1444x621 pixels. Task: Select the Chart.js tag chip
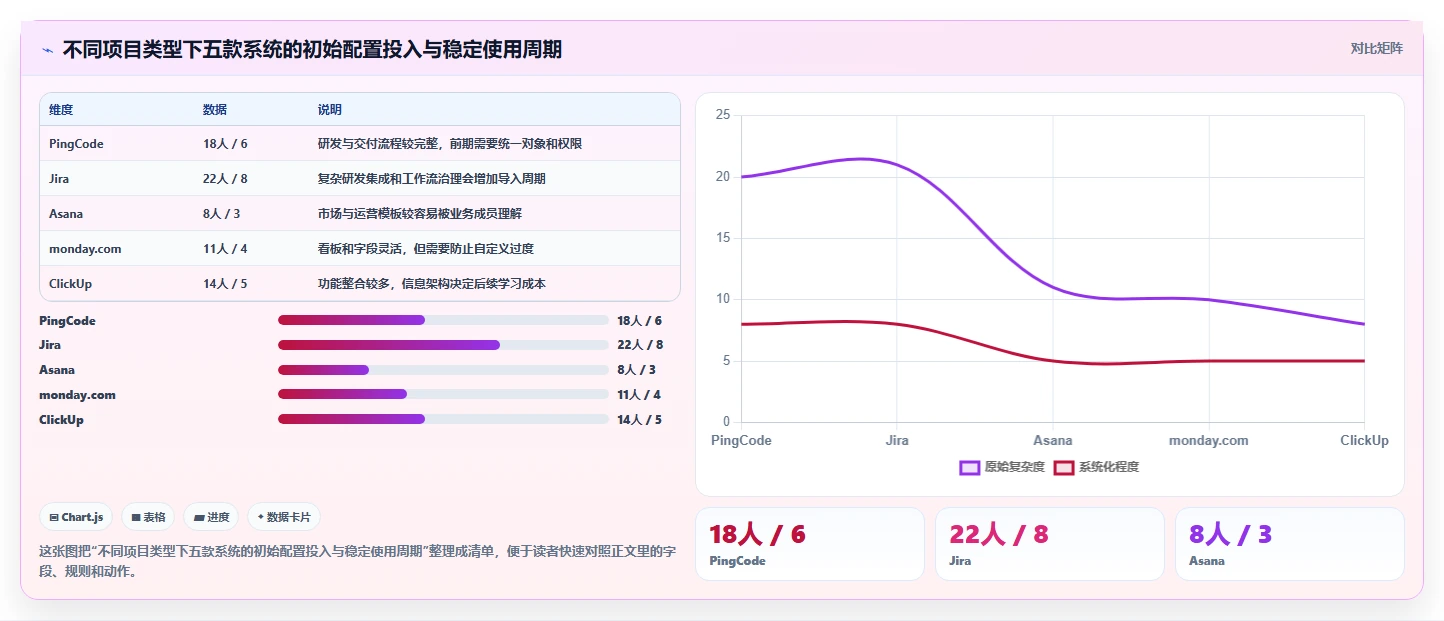[76, 517]
